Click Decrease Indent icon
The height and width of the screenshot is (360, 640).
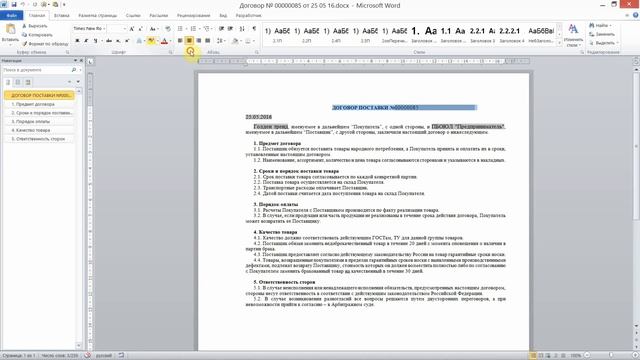pyautogui.click(x=221, y=29)
